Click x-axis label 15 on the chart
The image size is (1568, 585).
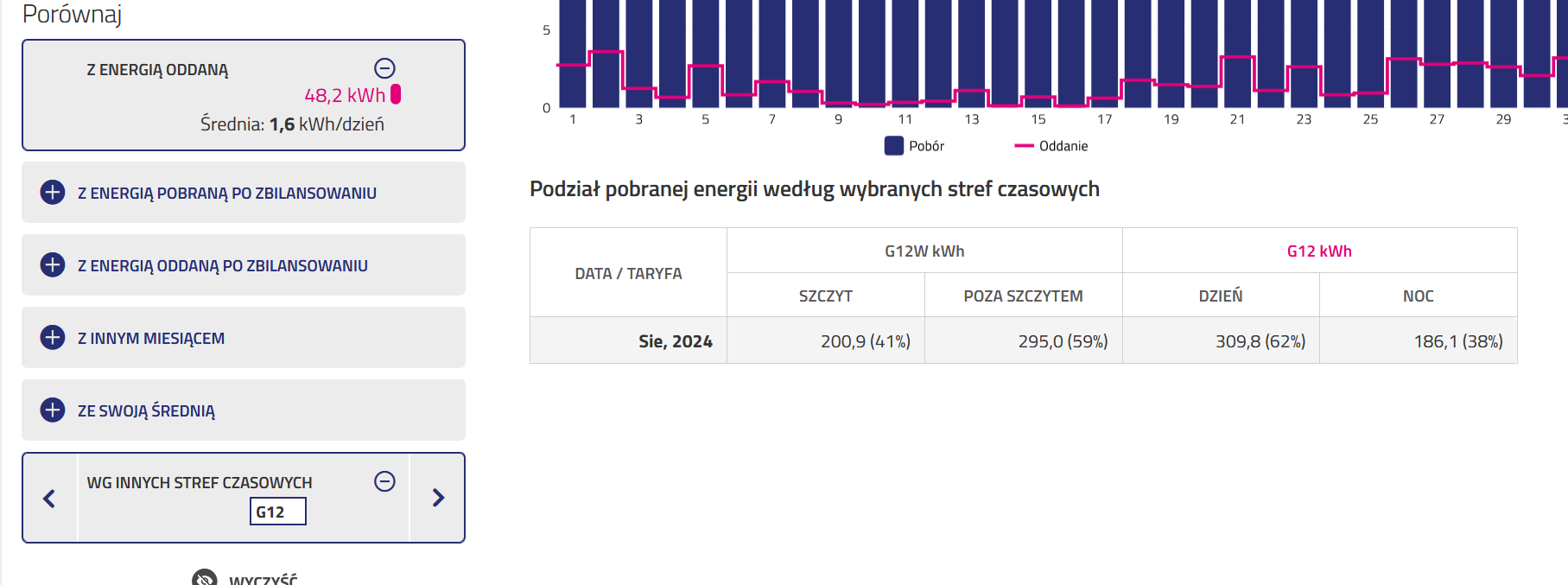(1038, 119)
